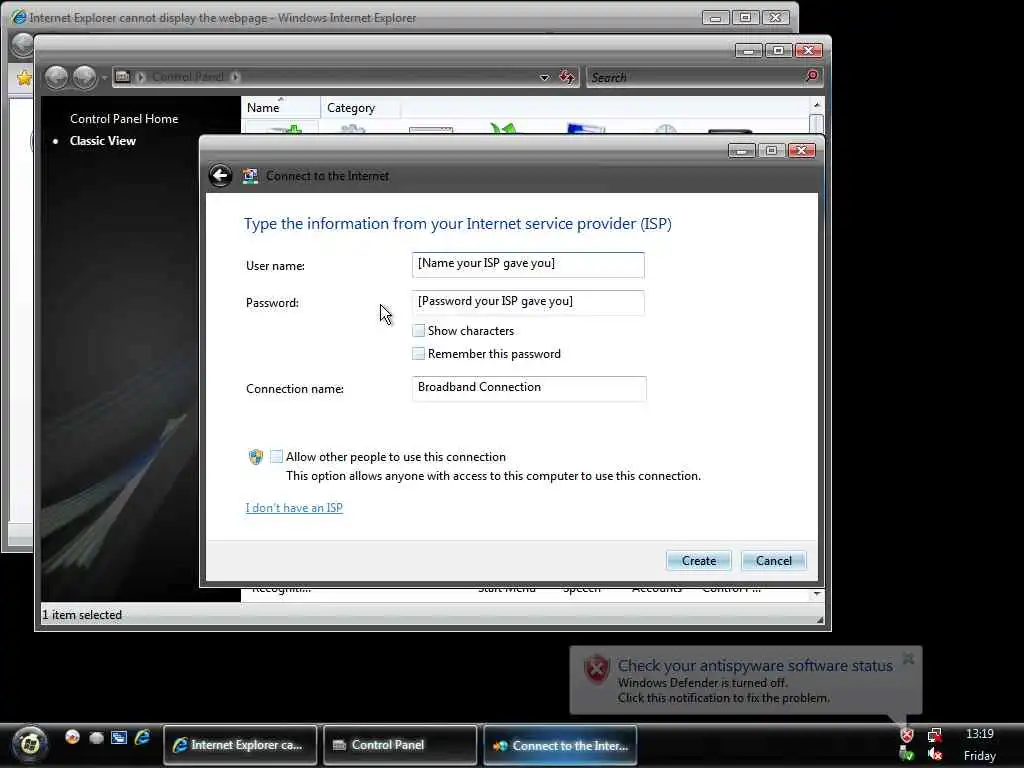This screenshot has height=768, width=1024.
Task: Refresh the Control Panel address bar
Action: point(567,77)
